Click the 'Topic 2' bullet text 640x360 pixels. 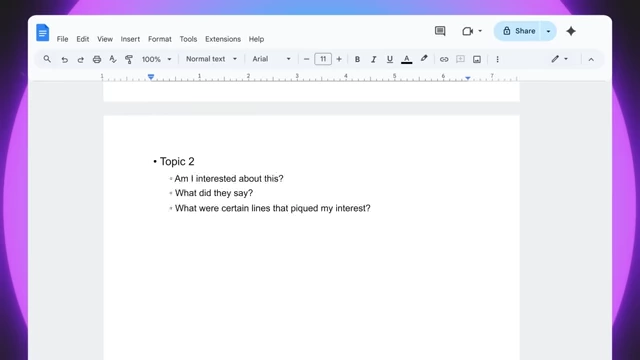click(177, 162)
